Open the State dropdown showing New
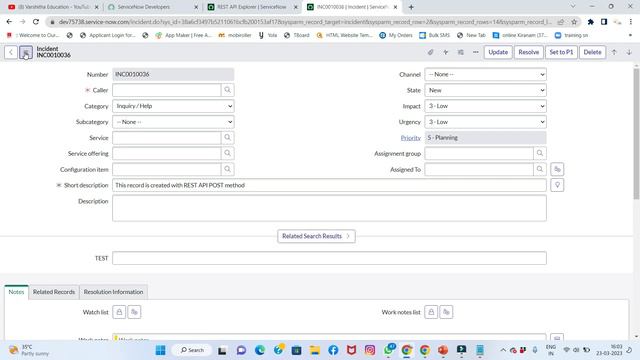 coord(485,90)
